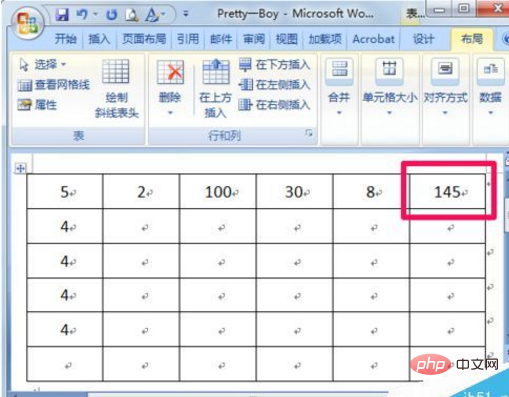
Task: Switch to the 开始 tab
Action: [65, 39]
